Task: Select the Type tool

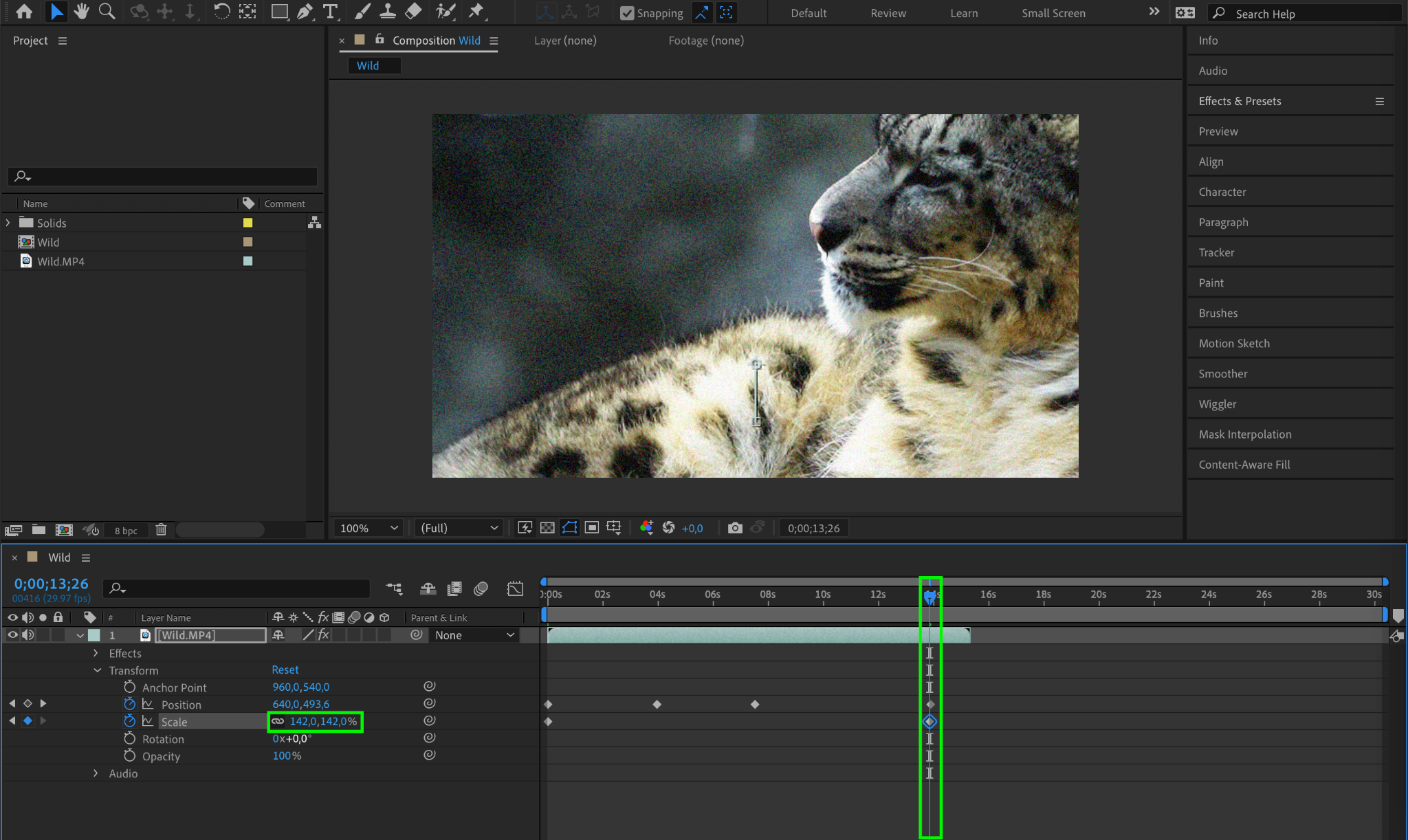Action: 331,12
